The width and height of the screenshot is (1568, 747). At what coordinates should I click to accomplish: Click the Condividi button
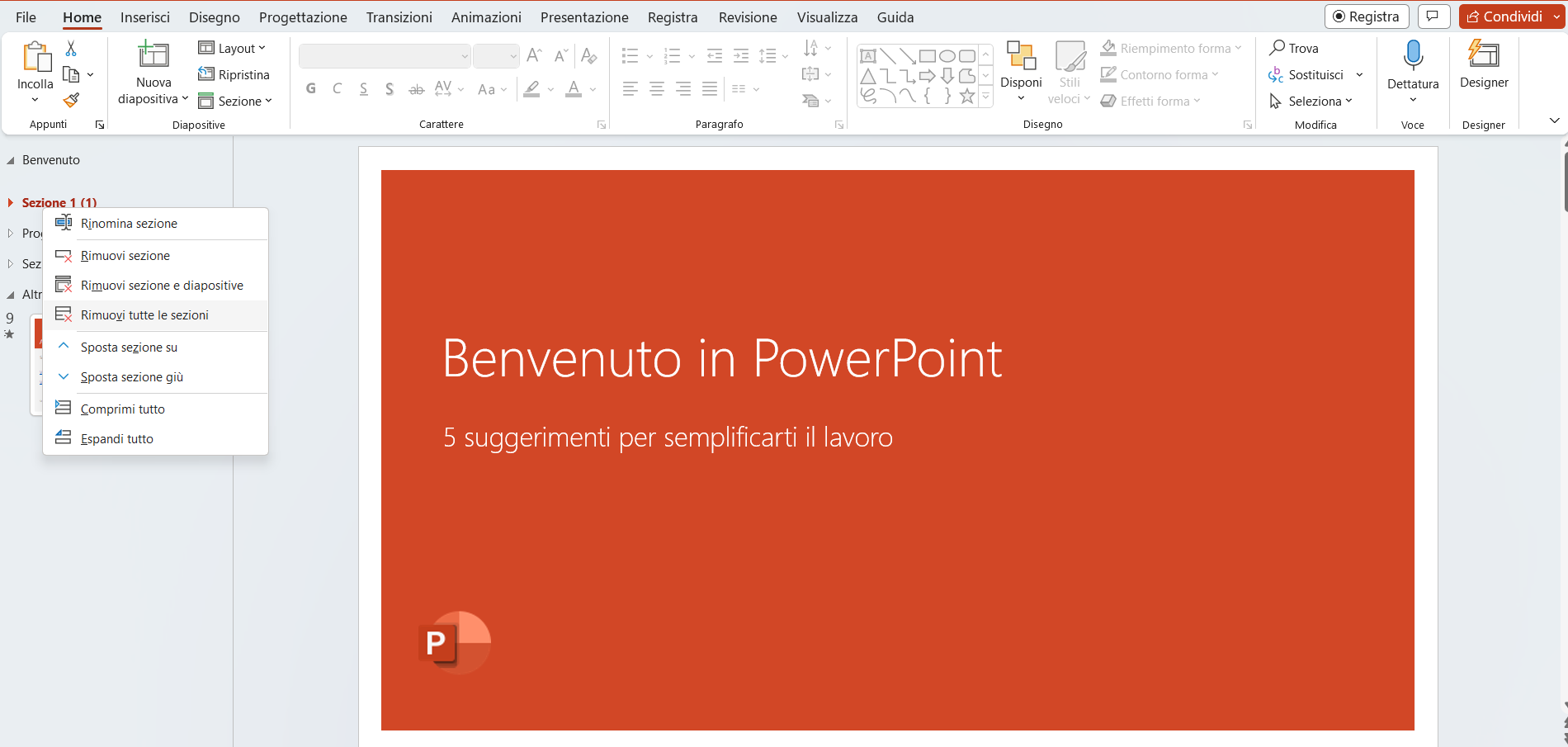coord(1510,16)
